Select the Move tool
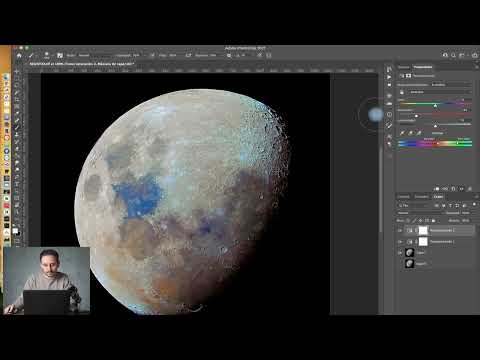Image resolution: width=480 pixels, height=360 pixels. pyautogui.click(x=17, y=71)
